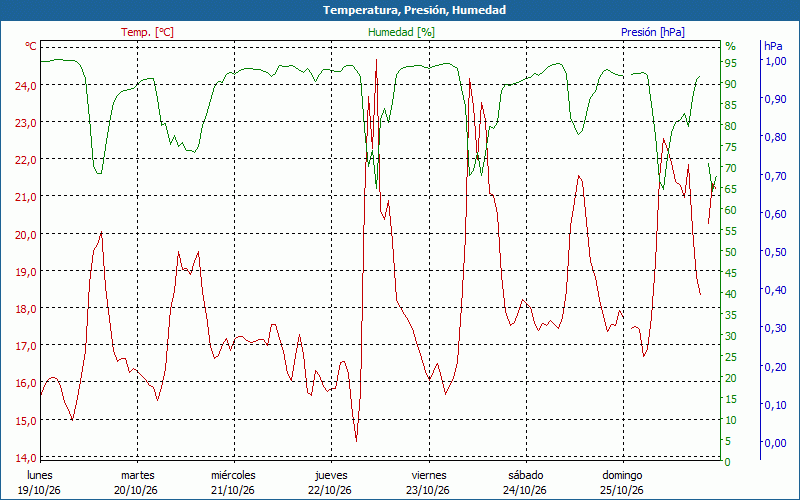Click the 24,0 temperature axis value
The width and height of the screenshot is (800, 500).
click(26, 86)
